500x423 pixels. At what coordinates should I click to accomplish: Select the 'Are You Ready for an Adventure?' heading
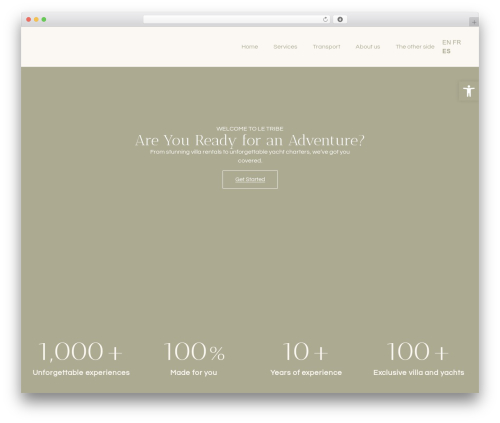point(250,140)
